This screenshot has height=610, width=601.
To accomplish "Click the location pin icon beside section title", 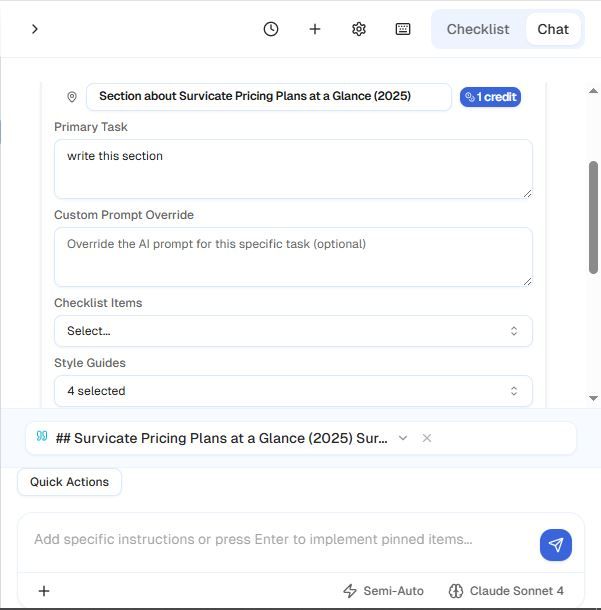I will pyautogui.click(x=72, y=96).
